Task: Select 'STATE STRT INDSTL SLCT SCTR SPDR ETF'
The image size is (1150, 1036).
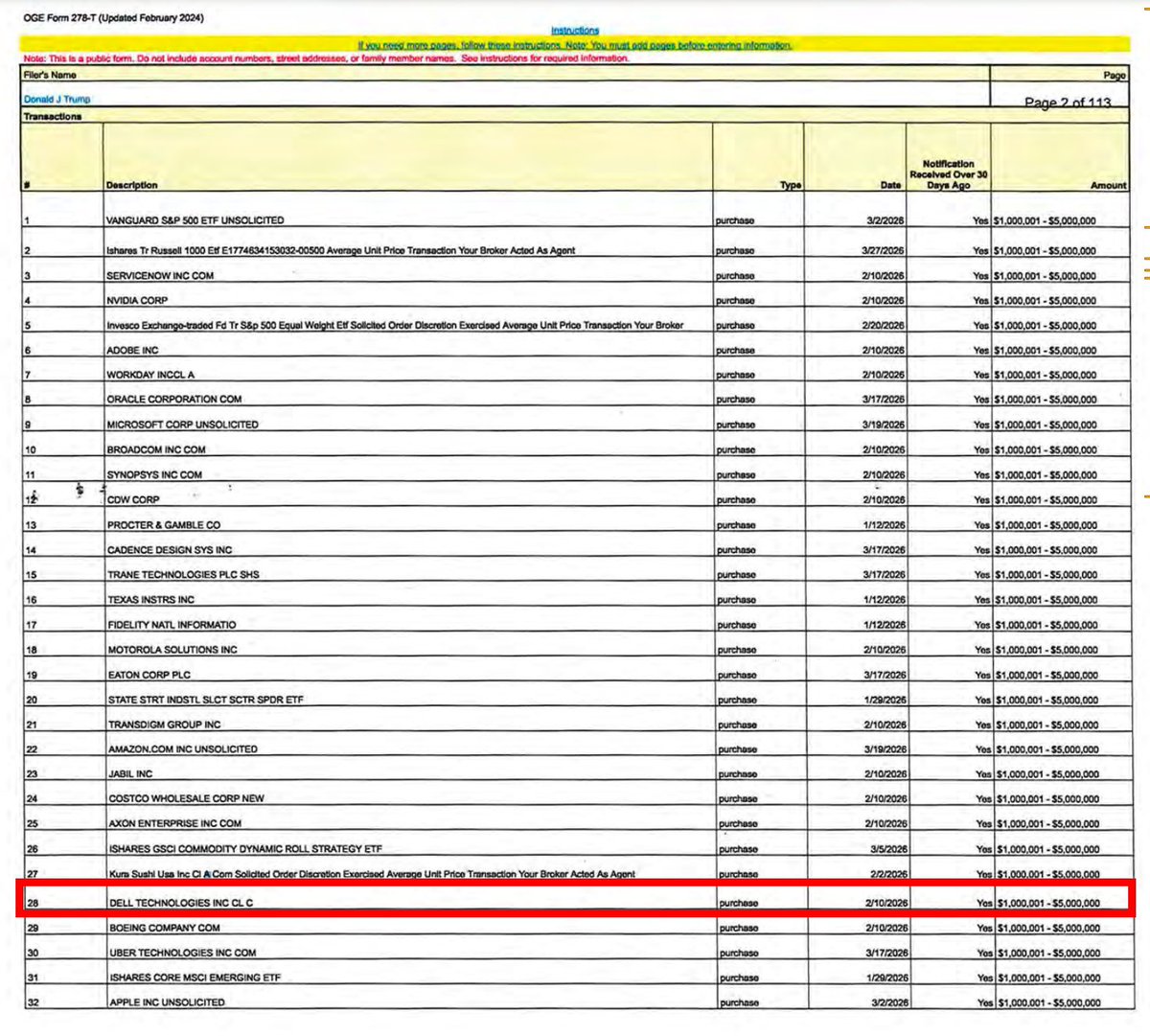Action: pyautogui.click(x=206, y=700)
